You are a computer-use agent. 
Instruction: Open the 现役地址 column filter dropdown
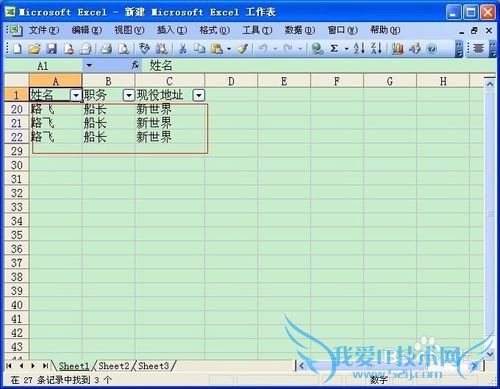pos(199,96)
